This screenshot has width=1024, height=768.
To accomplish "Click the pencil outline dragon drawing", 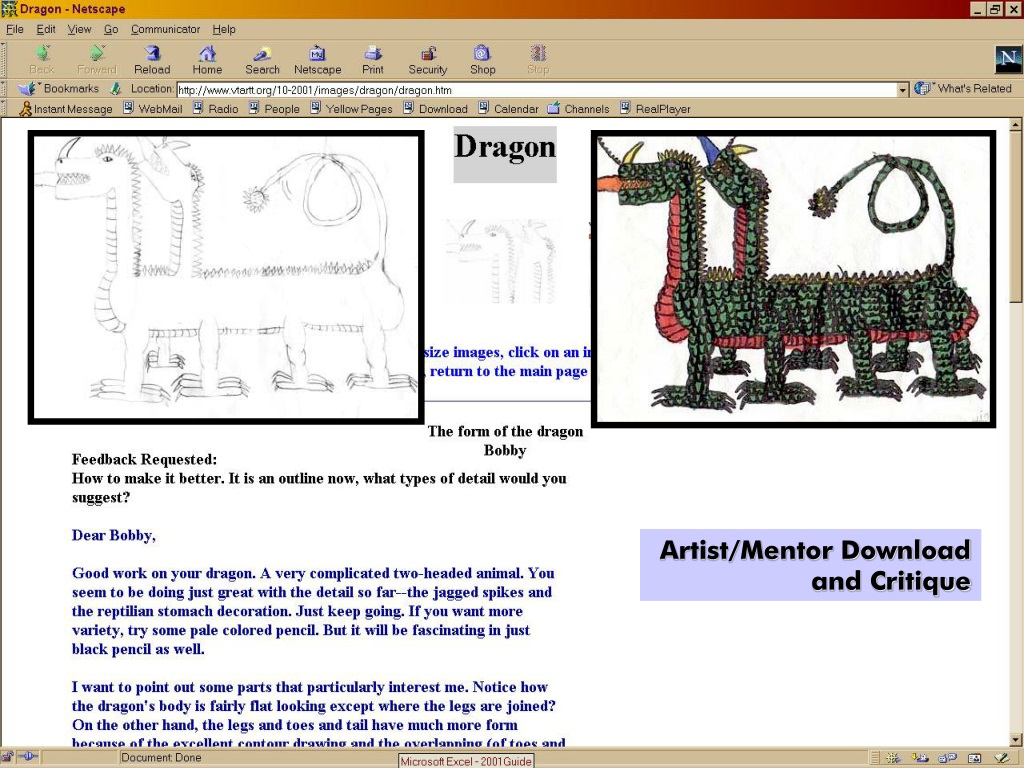I will [x=226, y=278].
